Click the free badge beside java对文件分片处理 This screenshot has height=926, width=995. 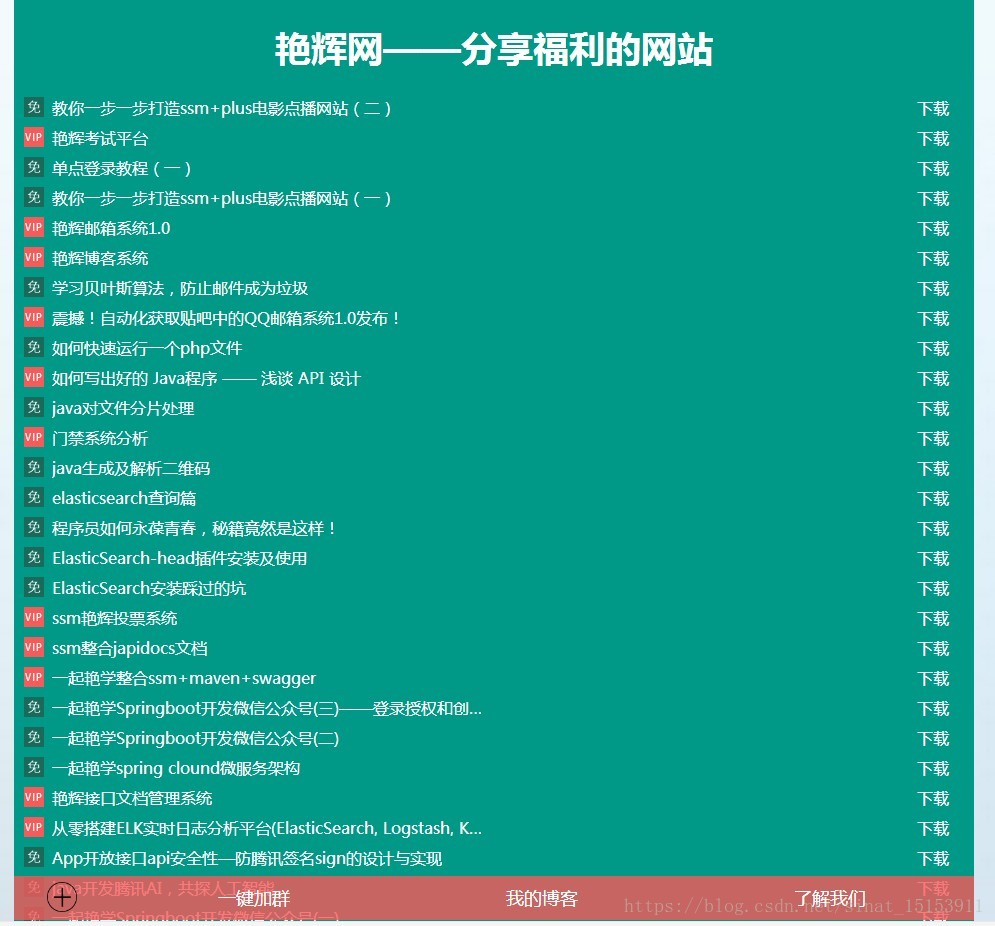tap(34, 407)
